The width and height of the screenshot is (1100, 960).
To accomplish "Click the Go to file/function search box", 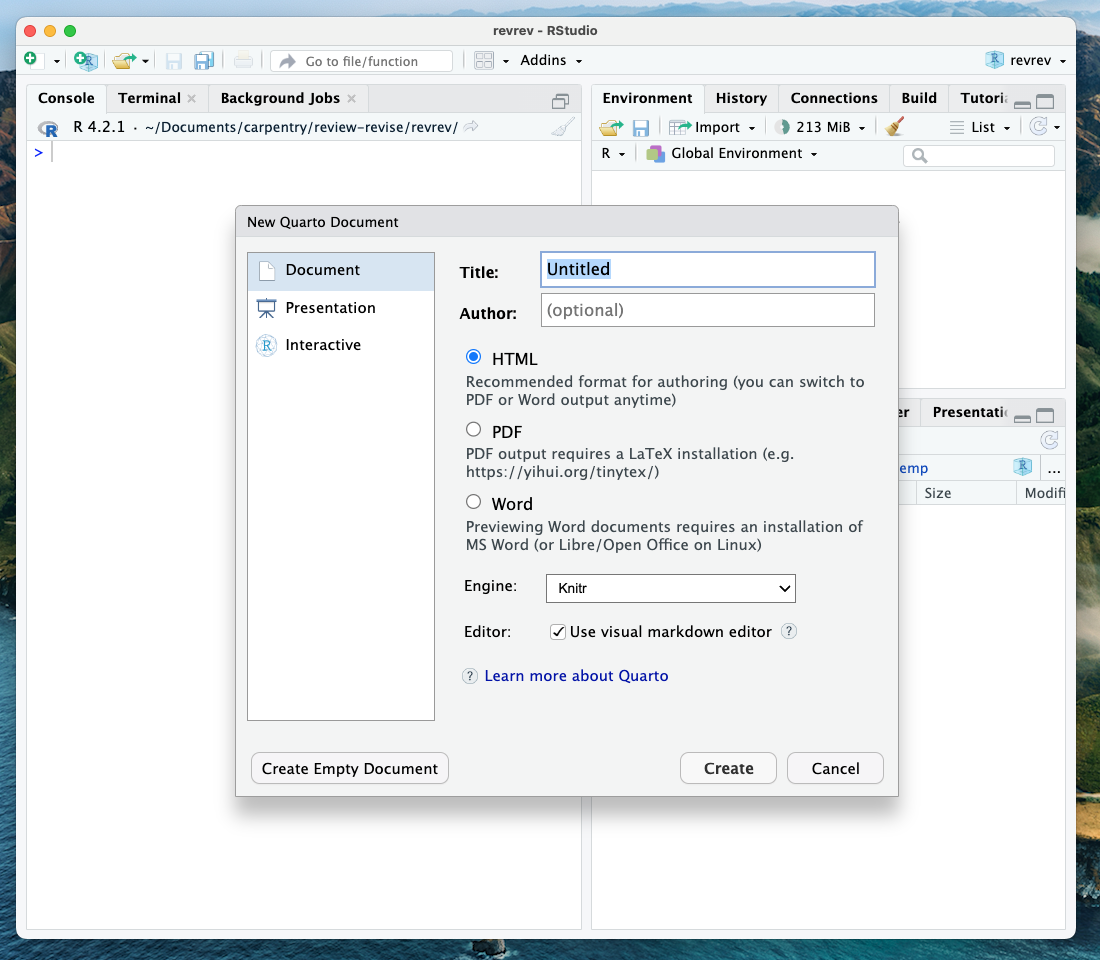I will 361,61.
